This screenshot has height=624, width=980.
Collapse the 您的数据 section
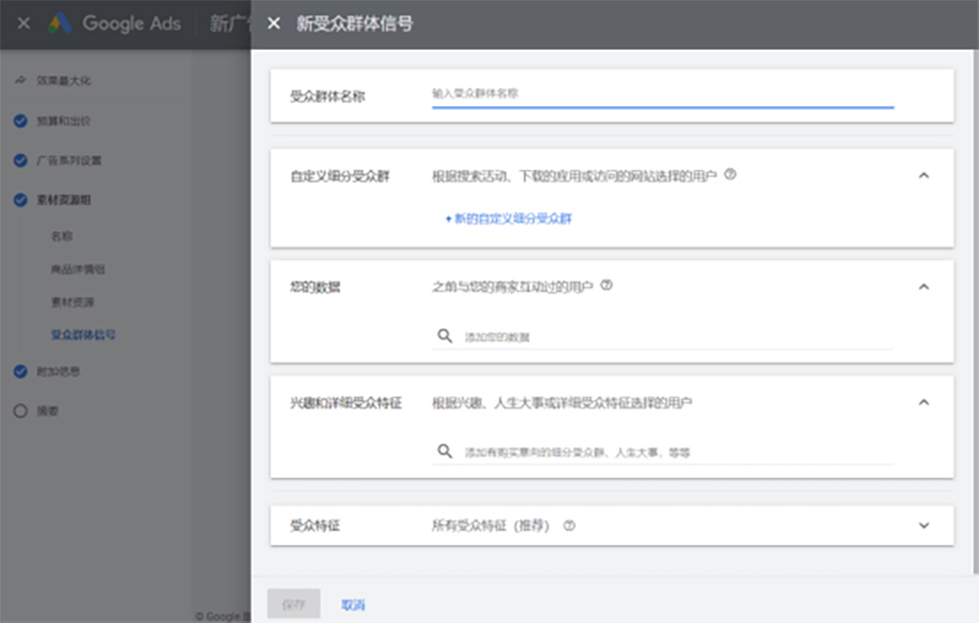[923, 286]
